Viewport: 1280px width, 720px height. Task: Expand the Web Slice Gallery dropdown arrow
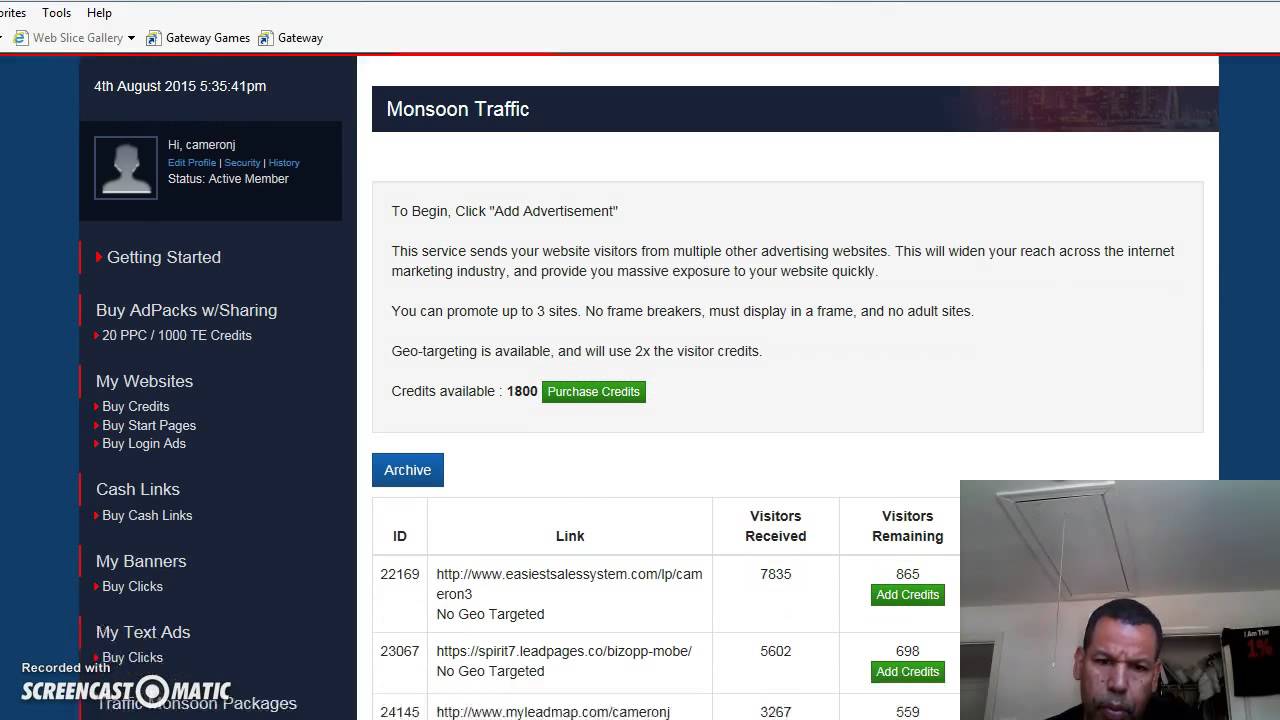[x=131, y=38]
